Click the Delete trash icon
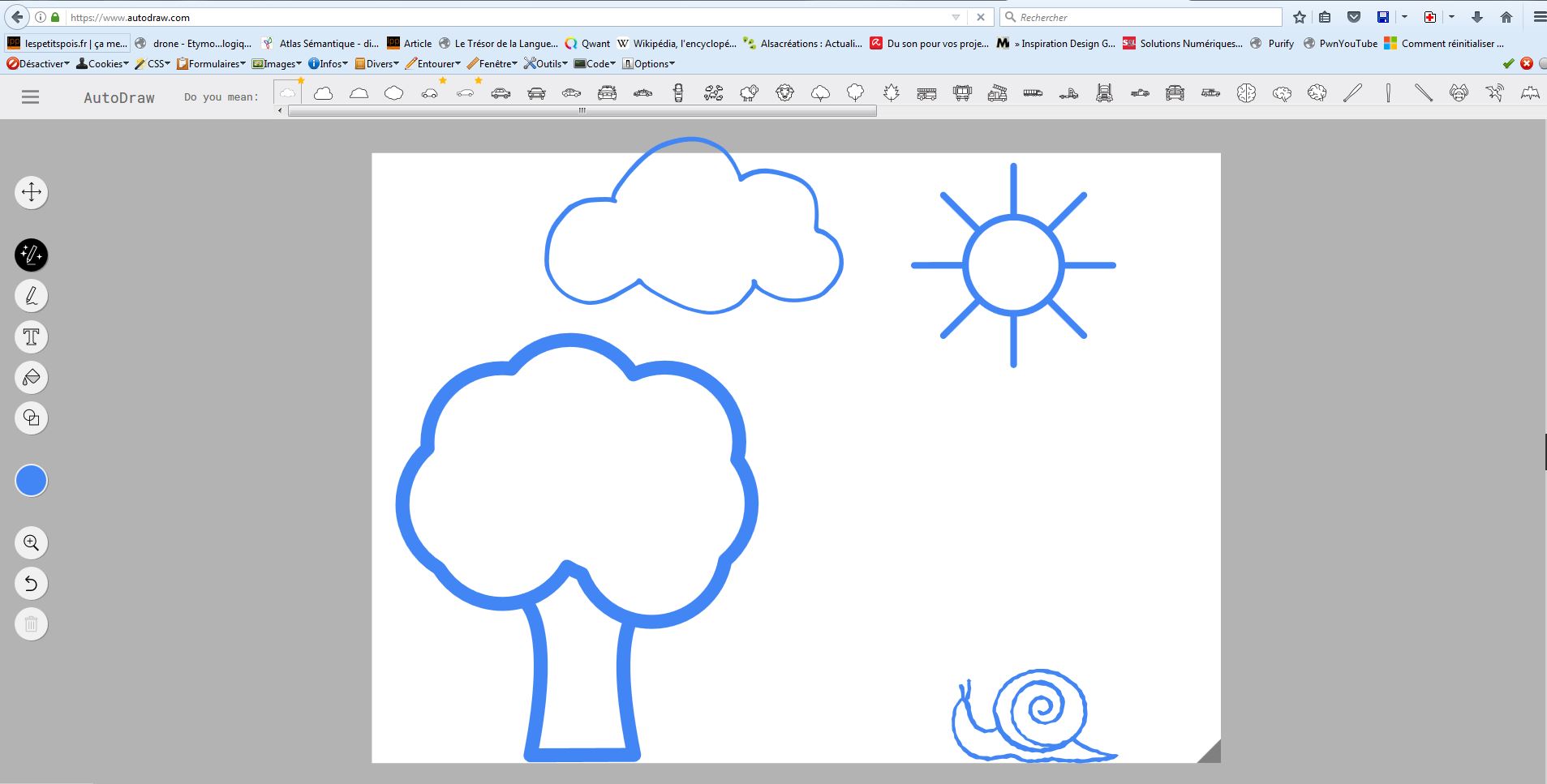The width and height of the screenshot is (1547, 784). click(x=32, y=624)
